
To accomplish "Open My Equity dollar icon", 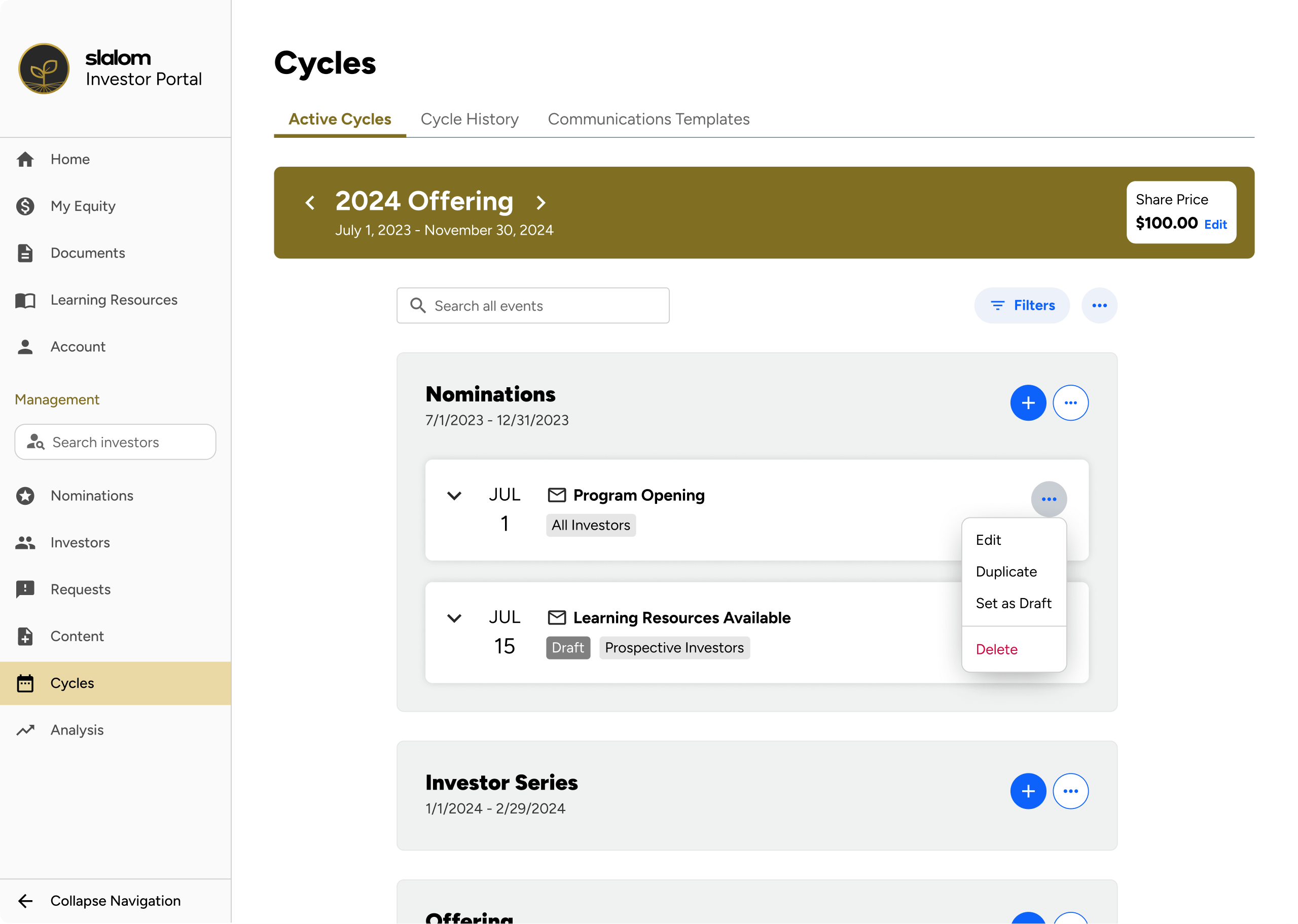I will [25, 206].
